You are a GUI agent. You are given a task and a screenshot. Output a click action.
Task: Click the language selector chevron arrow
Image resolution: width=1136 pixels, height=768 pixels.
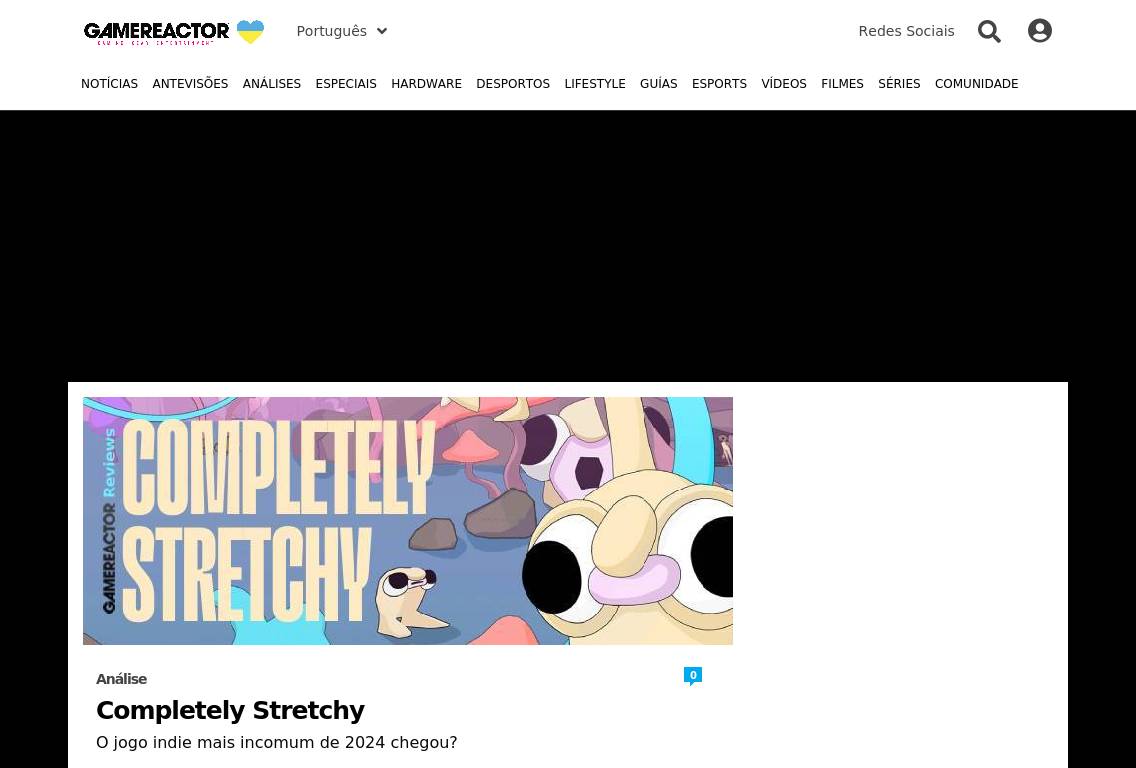[382, 31]
